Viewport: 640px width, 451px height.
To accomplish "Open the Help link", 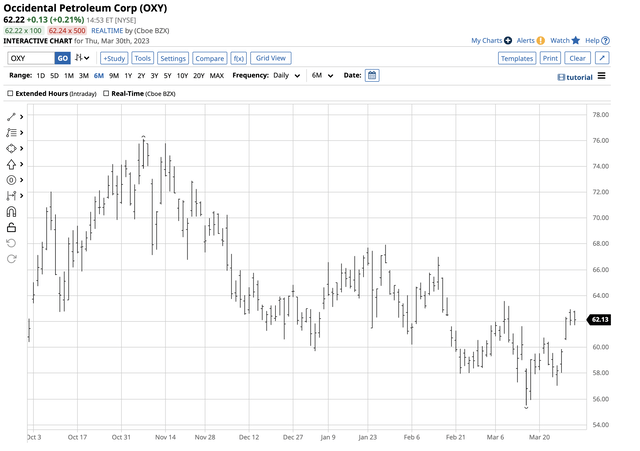I will 592,40.
